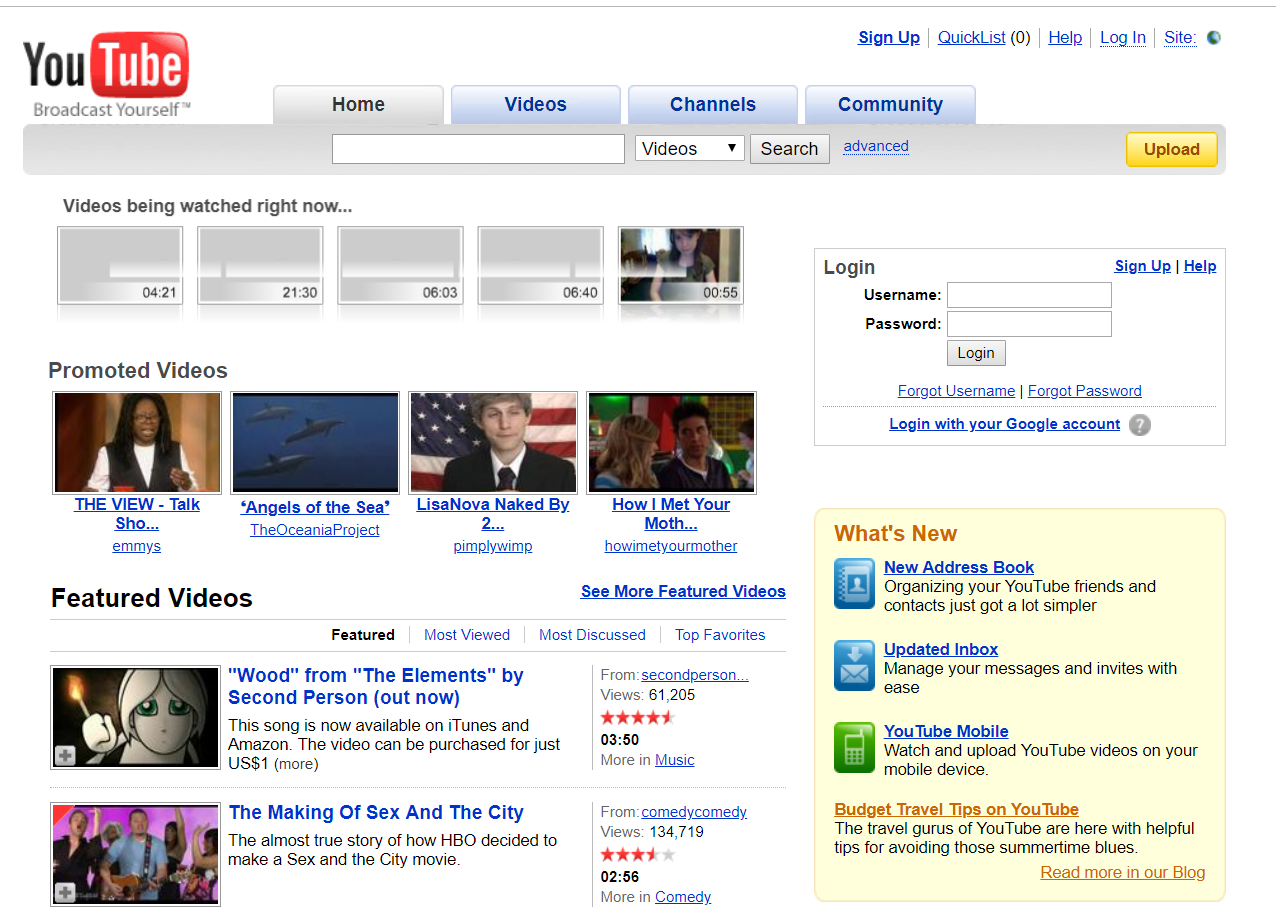The image size is (1276, 909).
Task: Focus the Username field
Action: click(x=1029, y=295)
